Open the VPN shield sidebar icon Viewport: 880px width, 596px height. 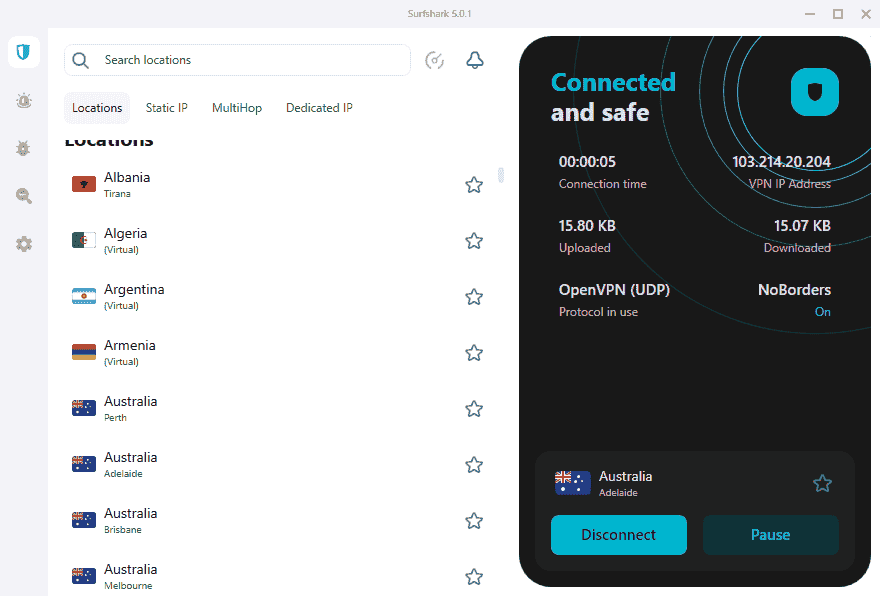[24, 52]
